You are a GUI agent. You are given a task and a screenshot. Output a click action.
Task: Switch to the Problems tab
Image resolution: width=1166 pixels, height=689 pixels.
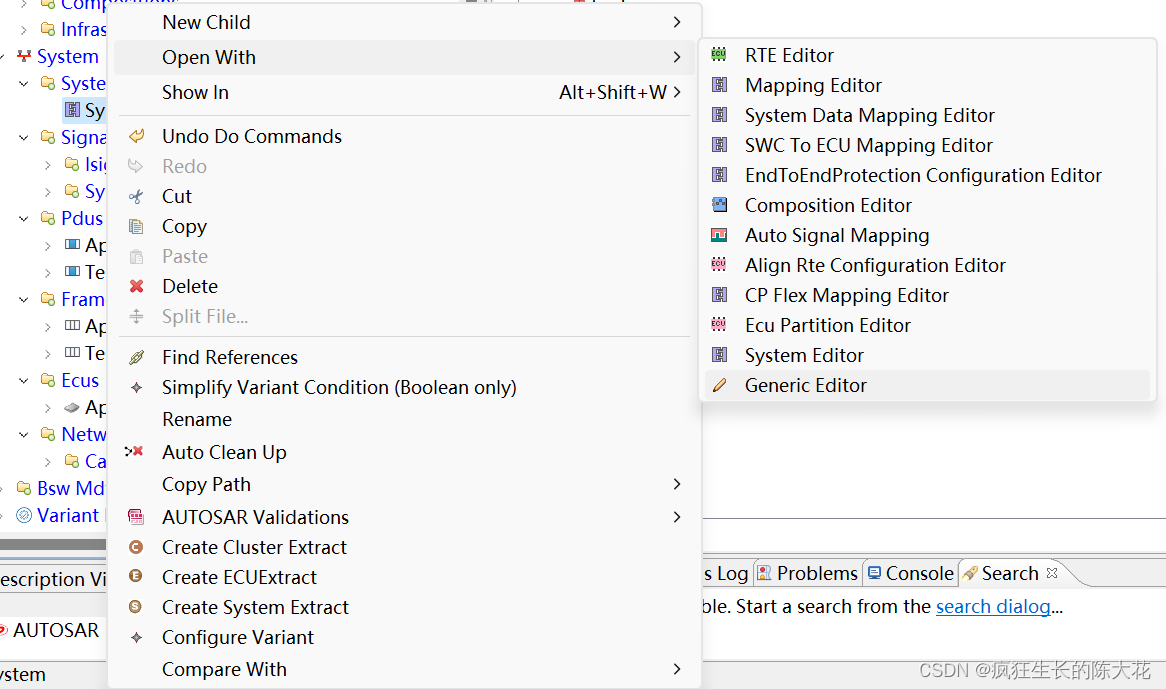(816, 573)
